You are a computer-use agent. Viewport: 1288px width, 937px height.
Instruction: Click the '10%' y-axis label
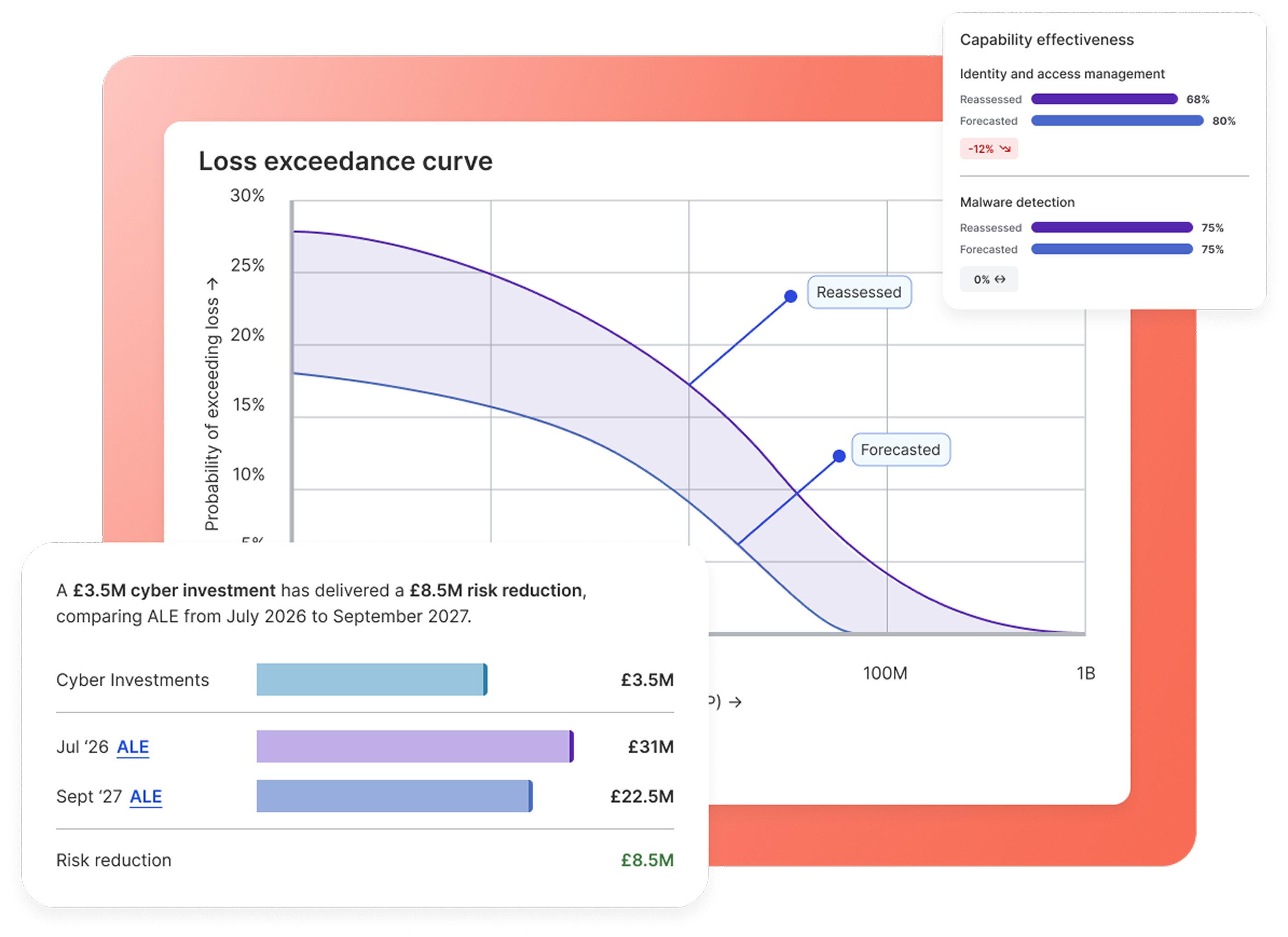(x=248, y=474)
